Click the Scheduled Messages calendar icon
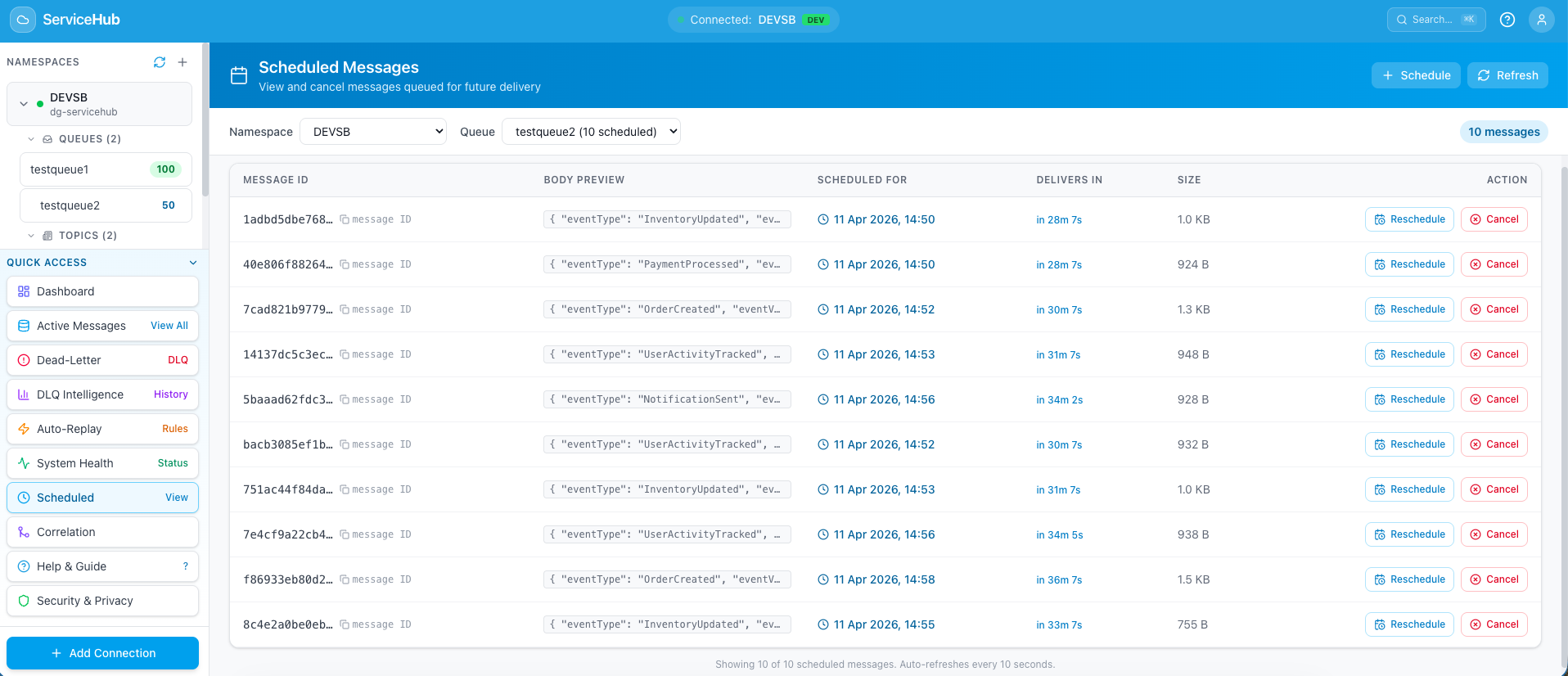Image resolution: width=1568 pixels, height=676 pixels. pyautogui.click(x=239, y=75)
